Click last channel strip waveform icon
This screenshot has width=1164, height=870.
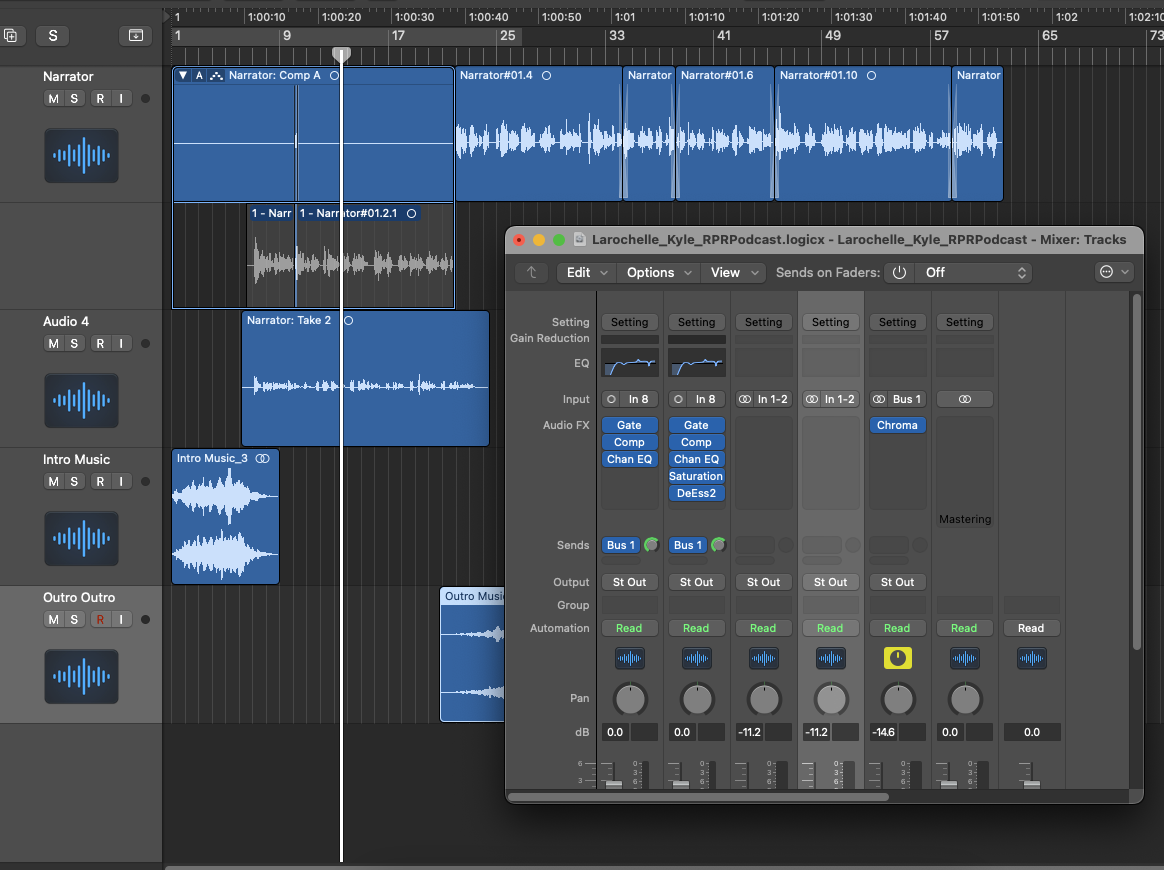1031,658
